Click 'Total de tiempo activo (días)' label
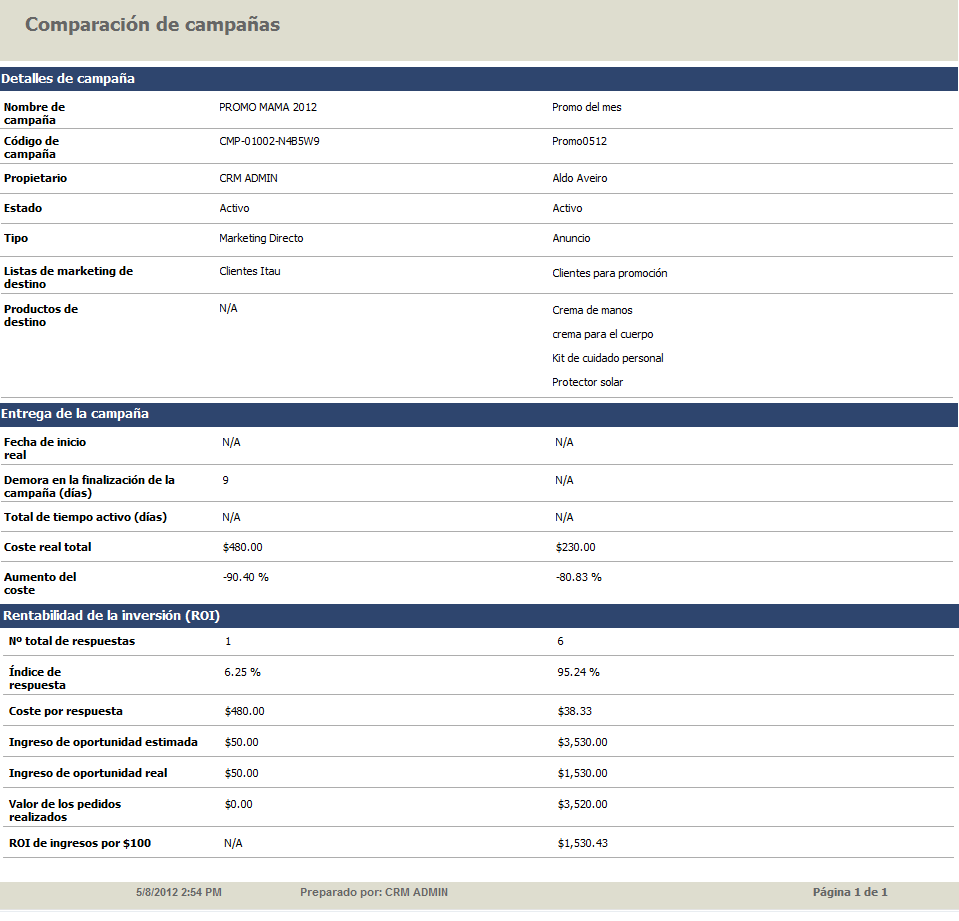 pos(85,517)
